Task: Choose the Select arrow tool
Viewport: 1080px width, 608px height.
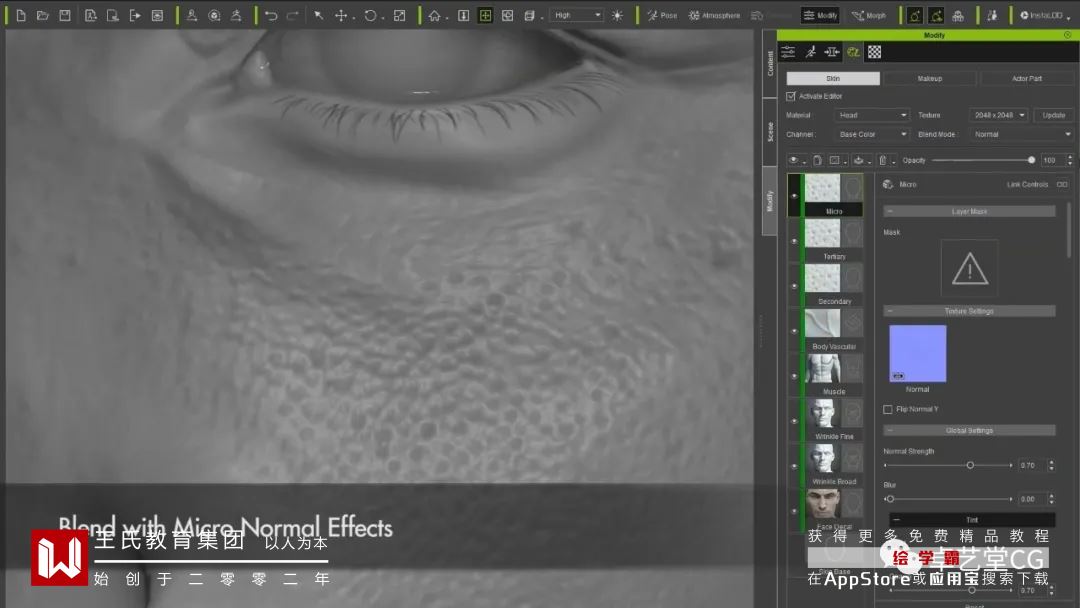Action: coord(319,15)
